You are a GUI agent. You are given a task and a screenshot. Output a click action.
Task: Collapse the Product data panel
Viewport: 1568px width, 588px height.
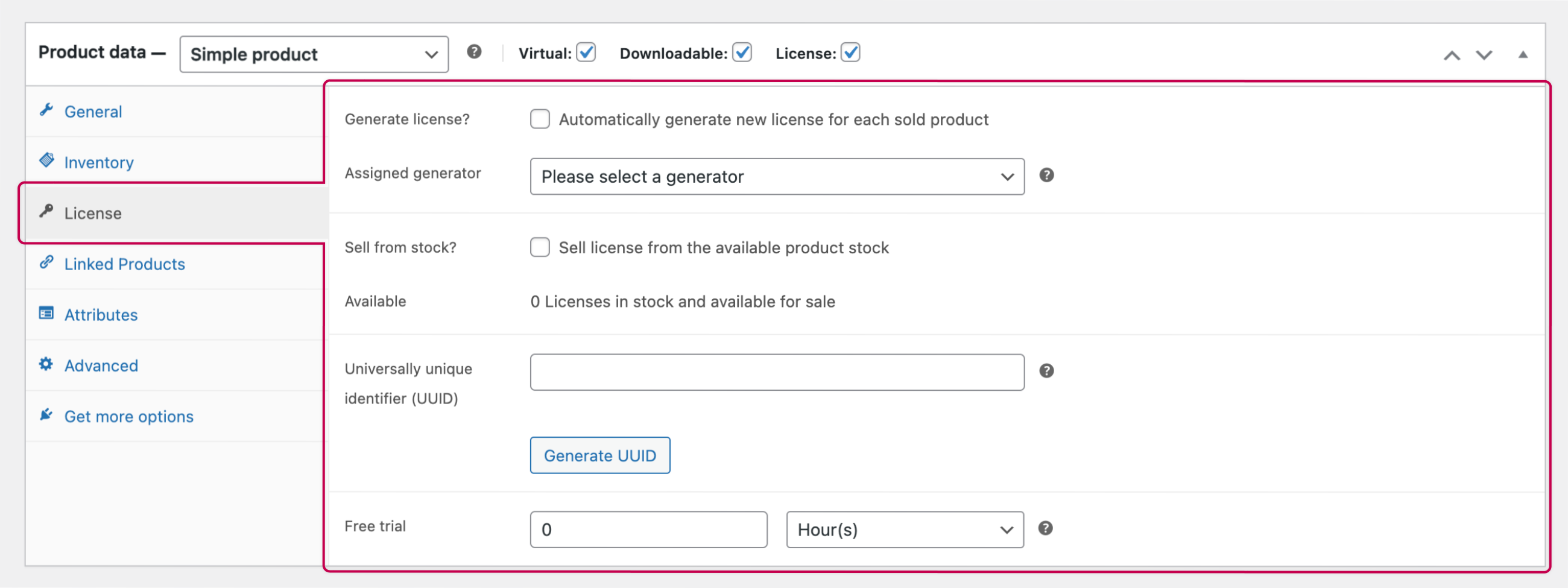(1523, 55)
